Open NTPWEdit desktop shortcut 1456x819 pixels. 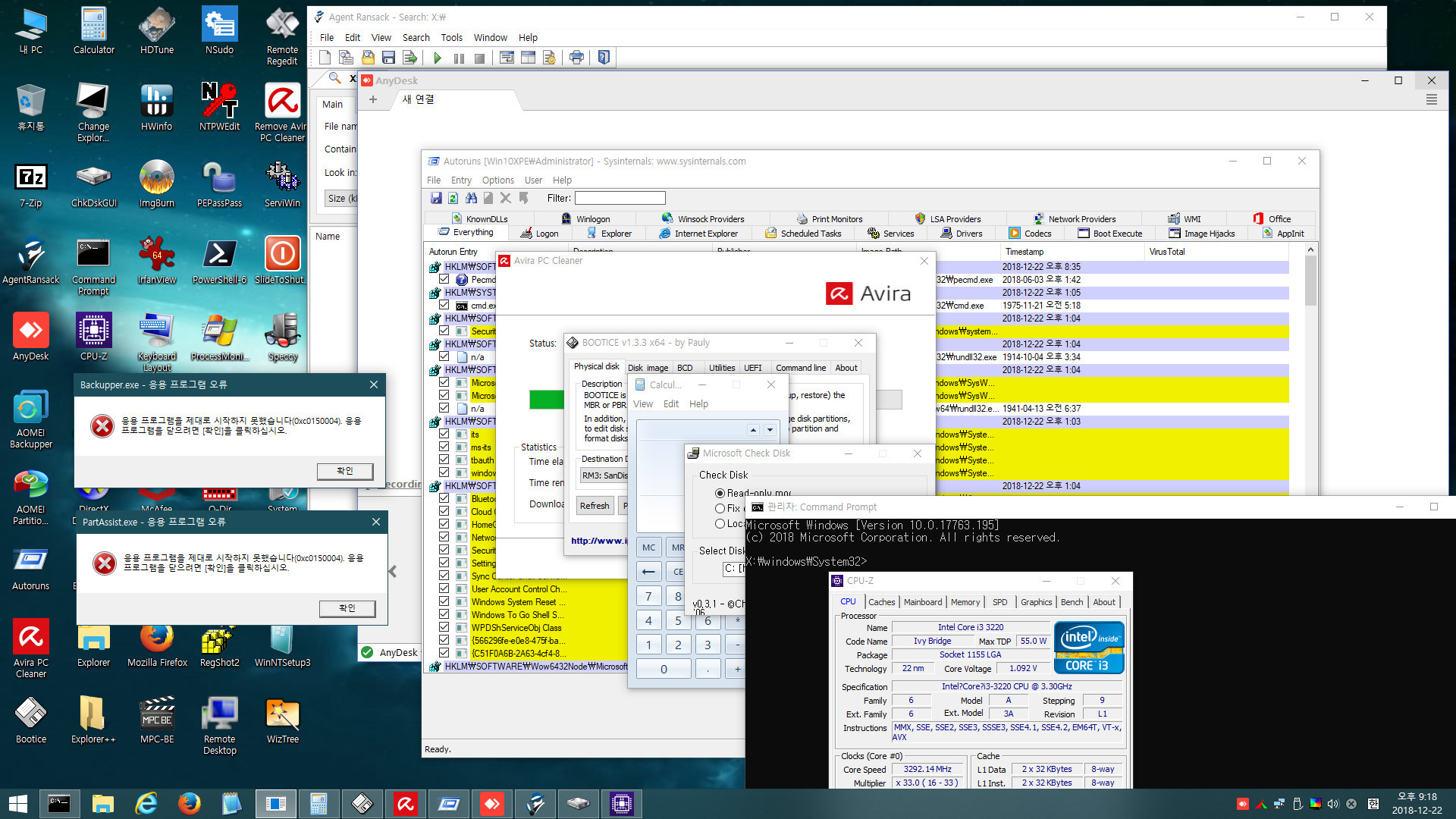point(219,108)
